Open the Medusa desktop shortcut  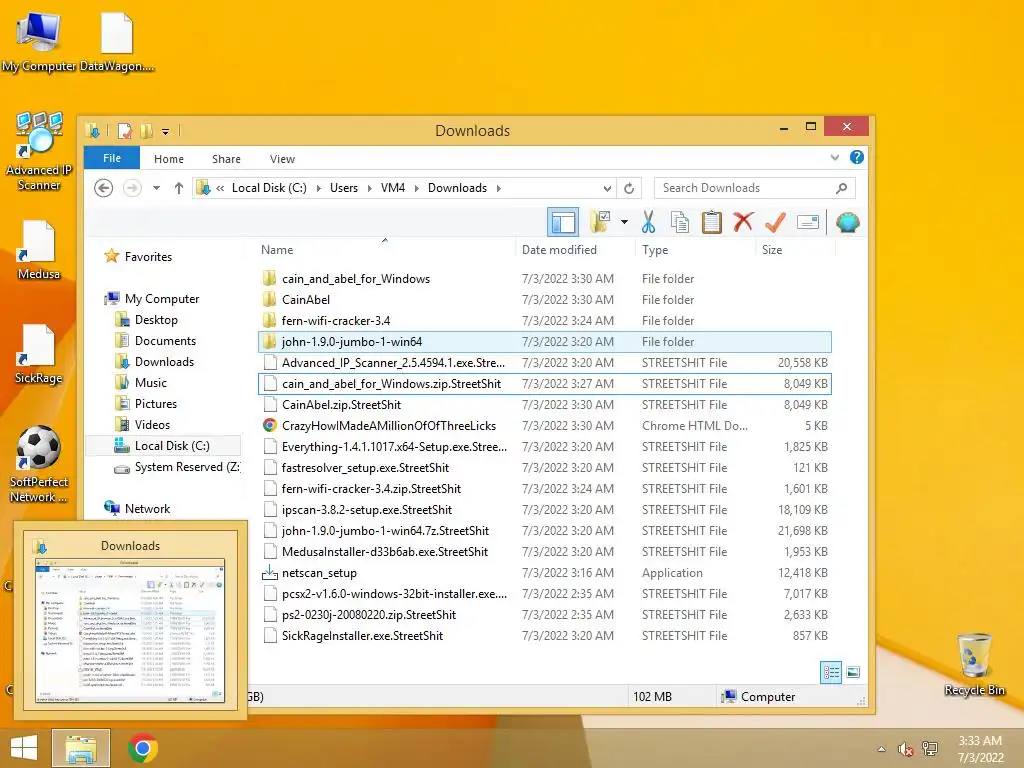[x=39, y=250]
